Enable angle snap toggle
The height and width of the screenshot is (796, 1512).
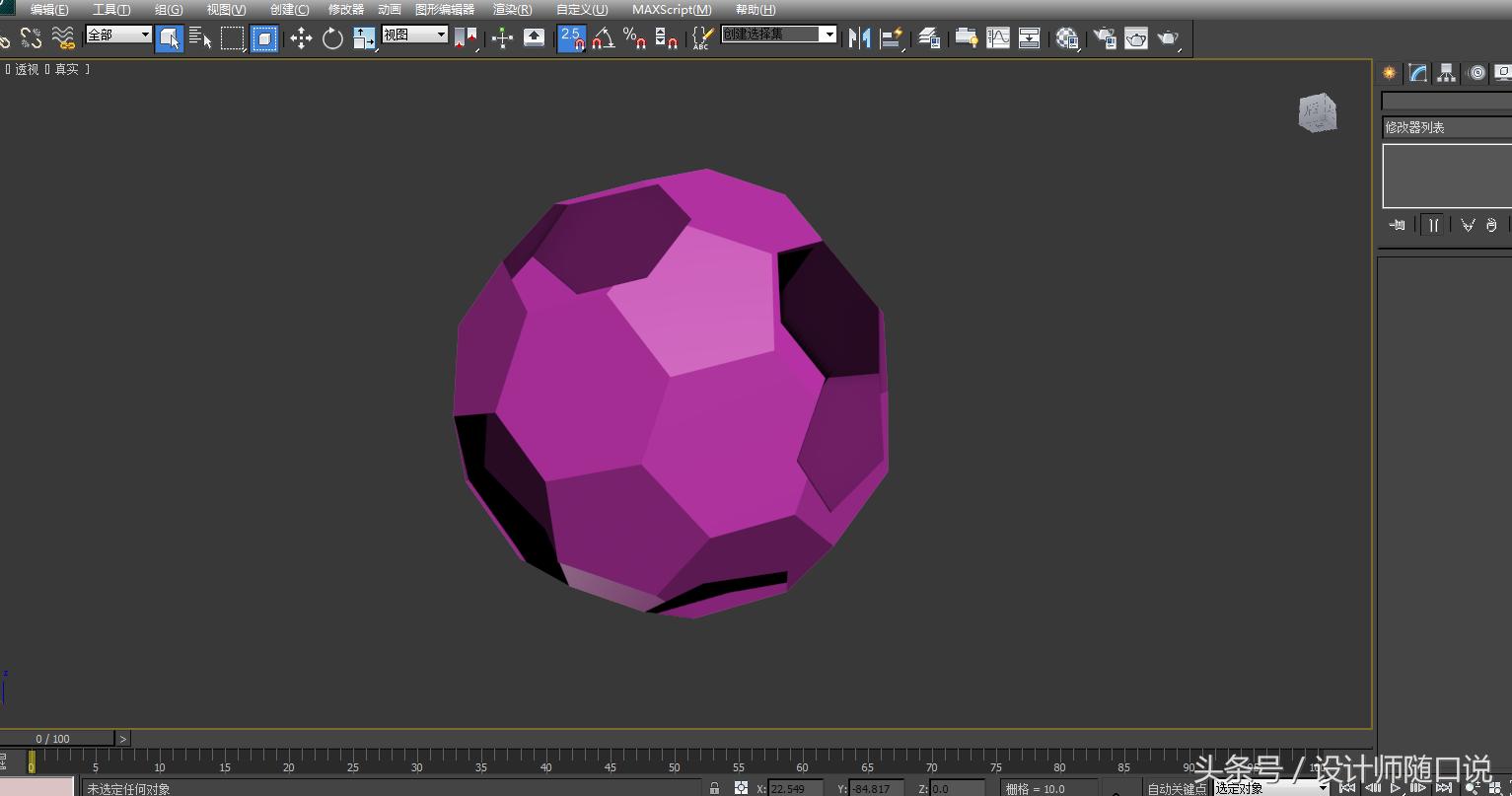[604, 37]
